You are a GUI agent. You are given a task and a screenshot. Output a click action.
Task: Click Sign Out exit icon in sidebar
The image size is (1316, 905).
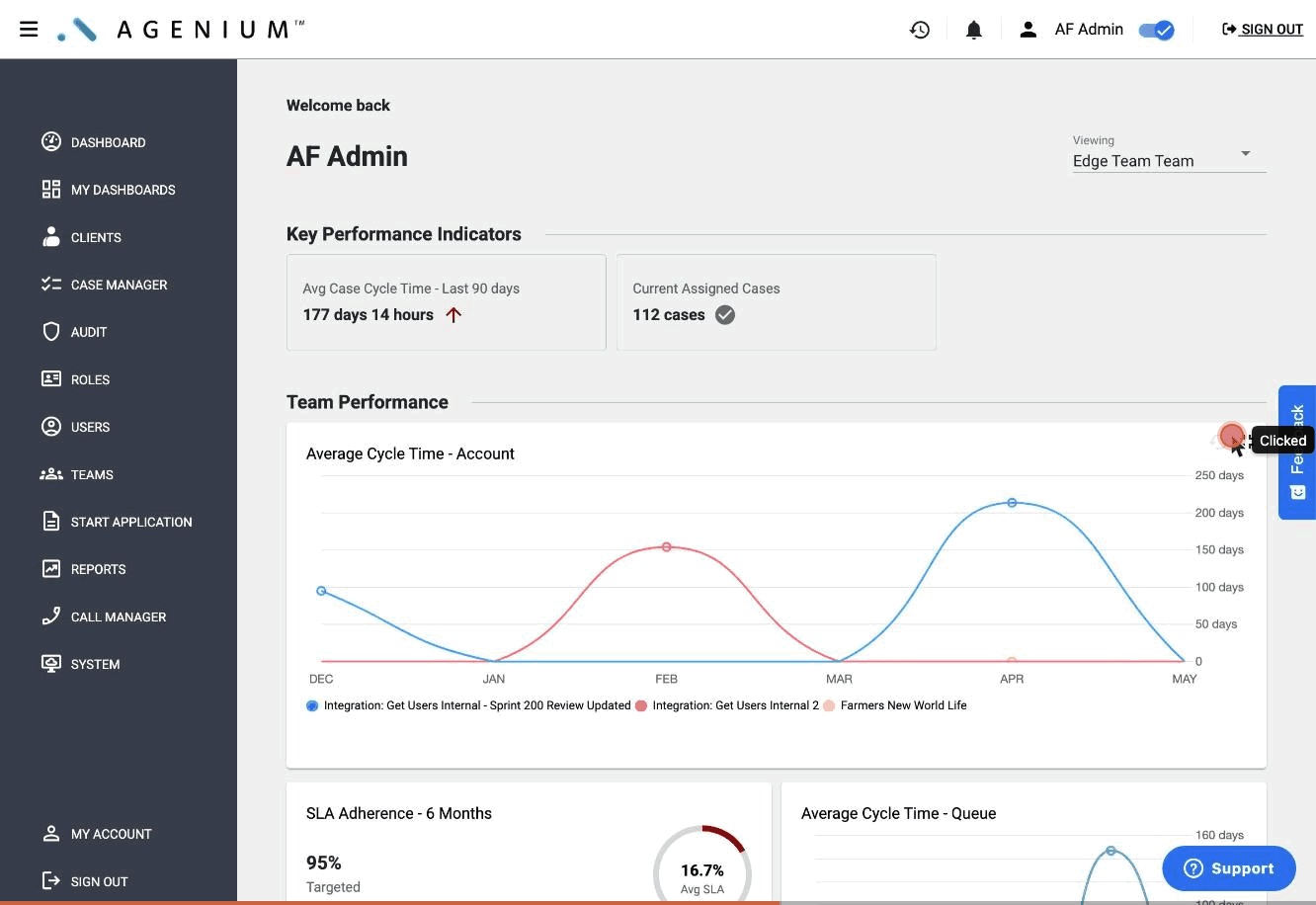(x=51, y=881)
